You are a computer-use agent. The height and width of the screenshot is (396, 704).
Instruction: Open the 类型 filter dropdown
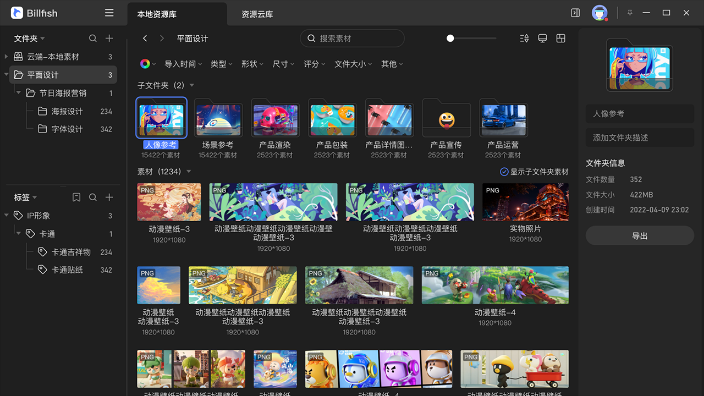point(221,64)
